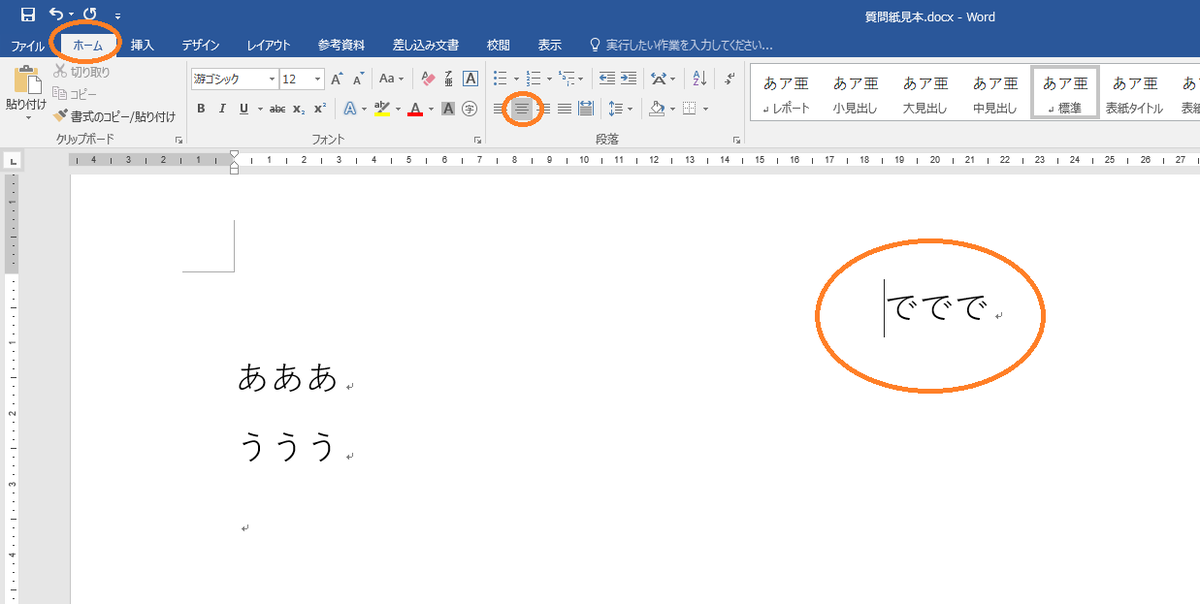Switch to the 挿入 tab
Screen dimensions: 1200x604
[142, 45]
